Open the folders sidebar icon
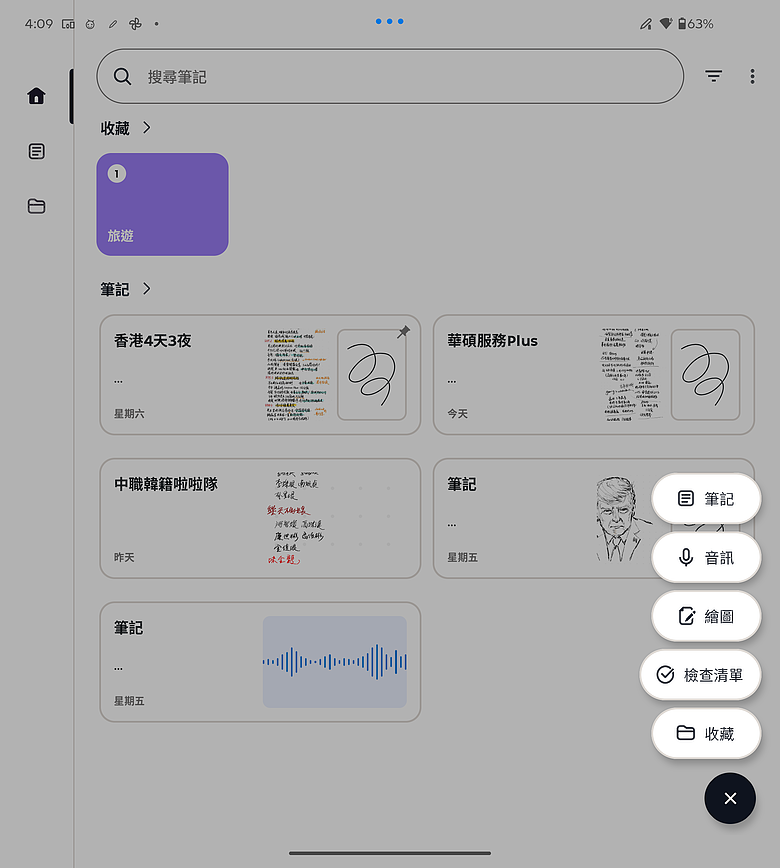780x868 pixels. (37, 206)
